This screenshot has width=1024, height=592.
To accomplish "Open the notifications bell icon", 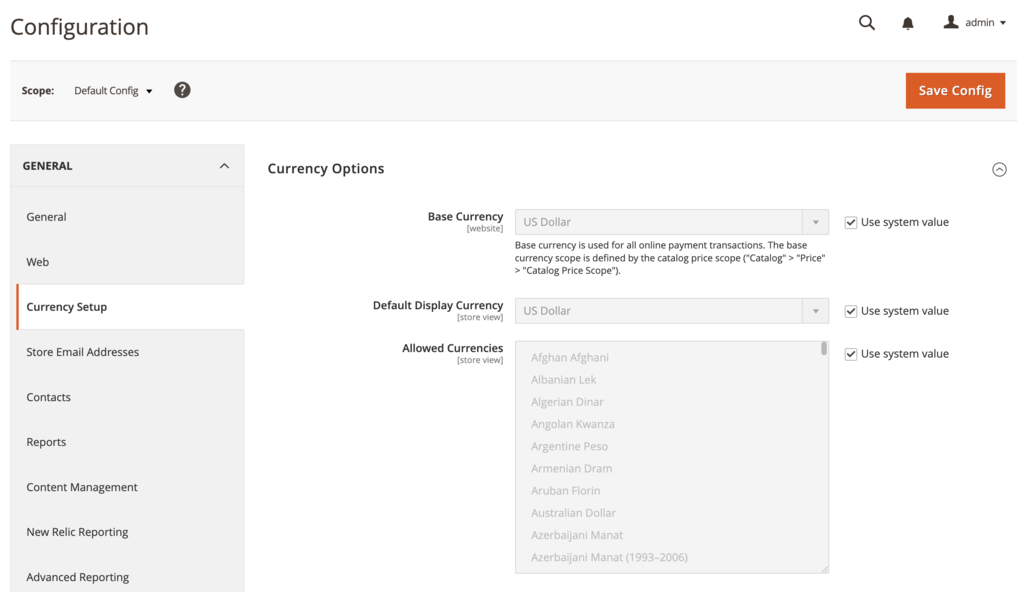I will tap(907, 22).
